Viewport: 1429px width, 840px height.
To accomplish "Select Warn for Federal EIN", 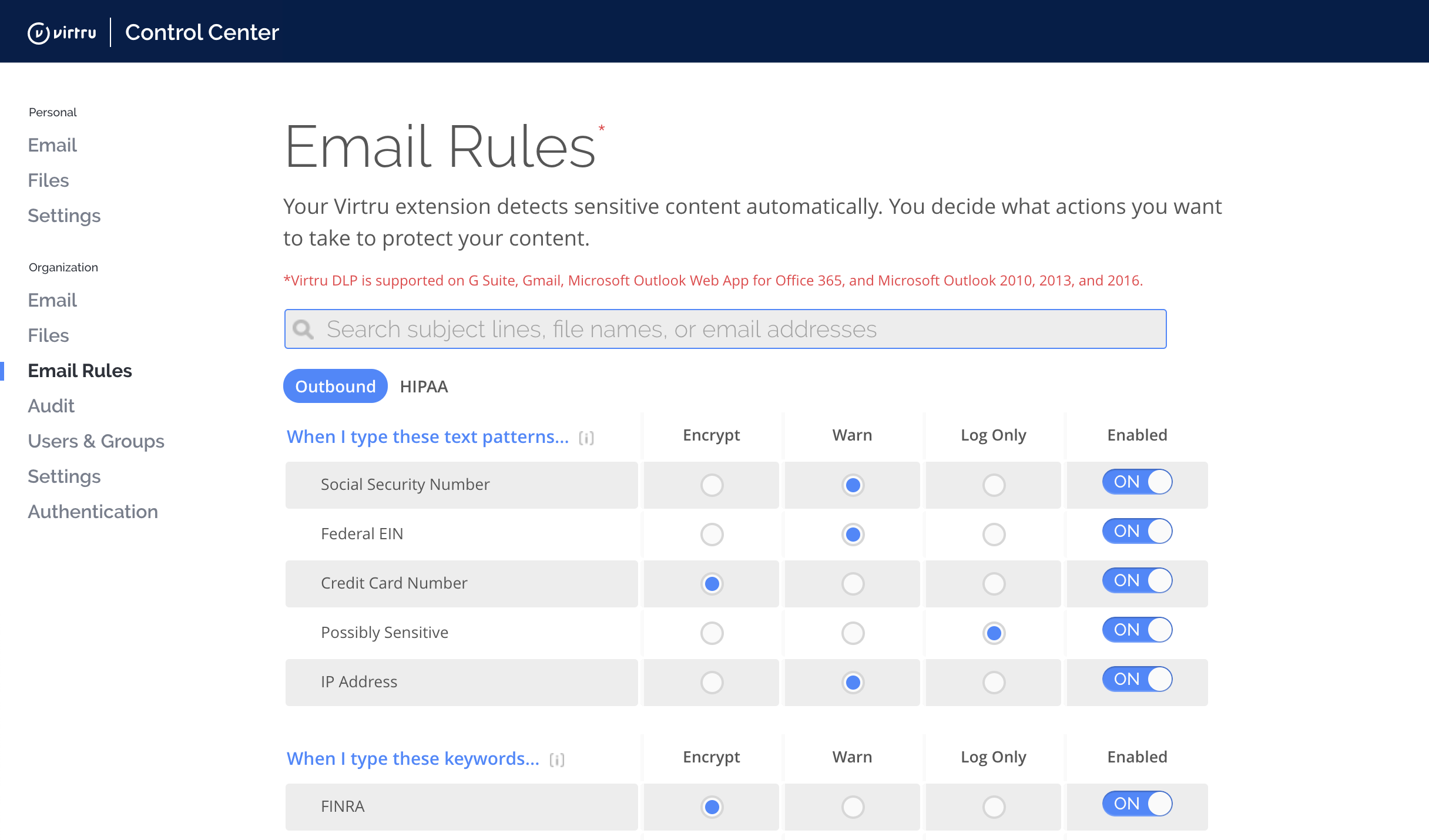I will (853, 535).
